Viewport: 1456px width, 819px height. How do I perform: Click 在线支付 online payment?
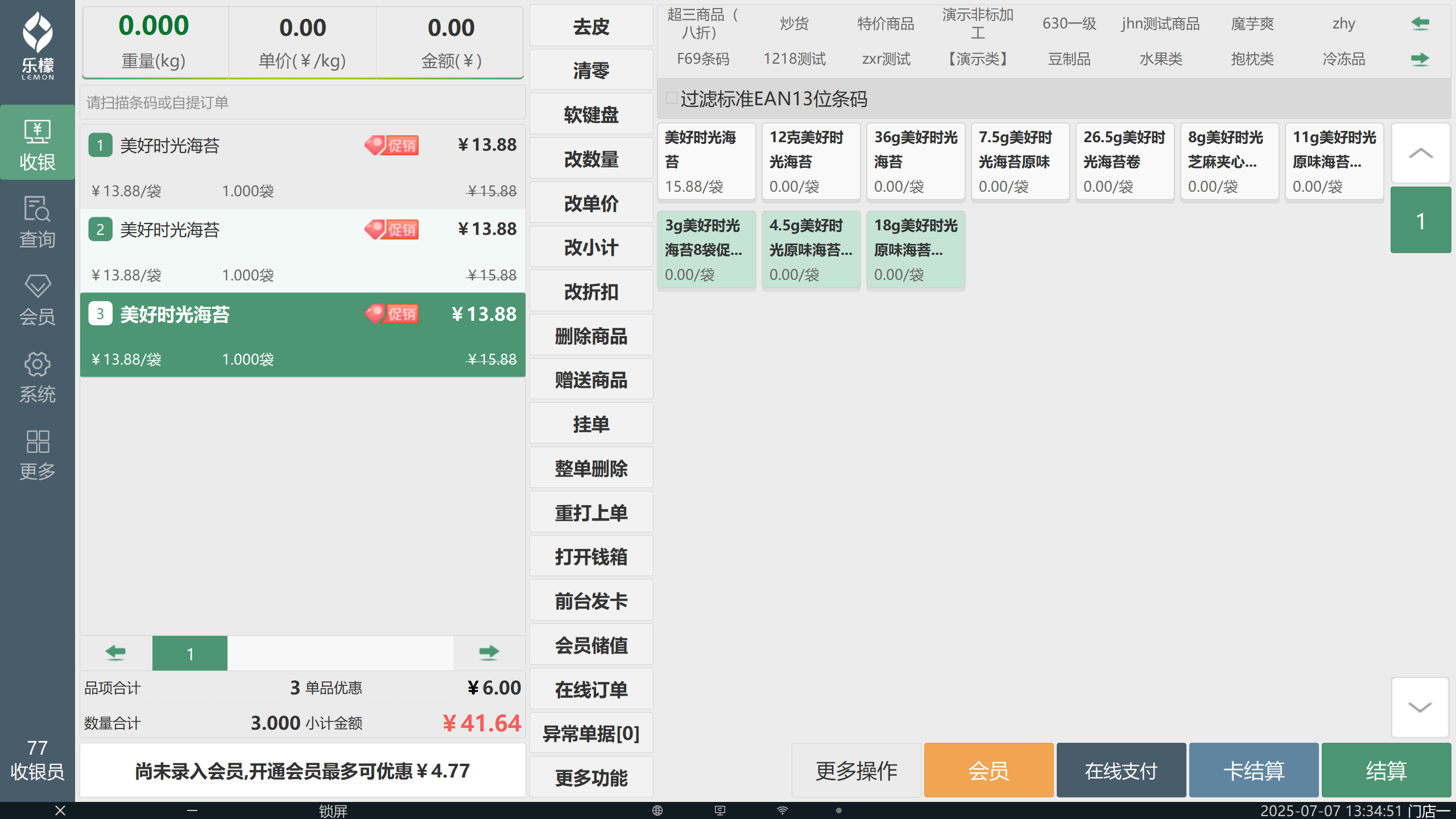1121,771
